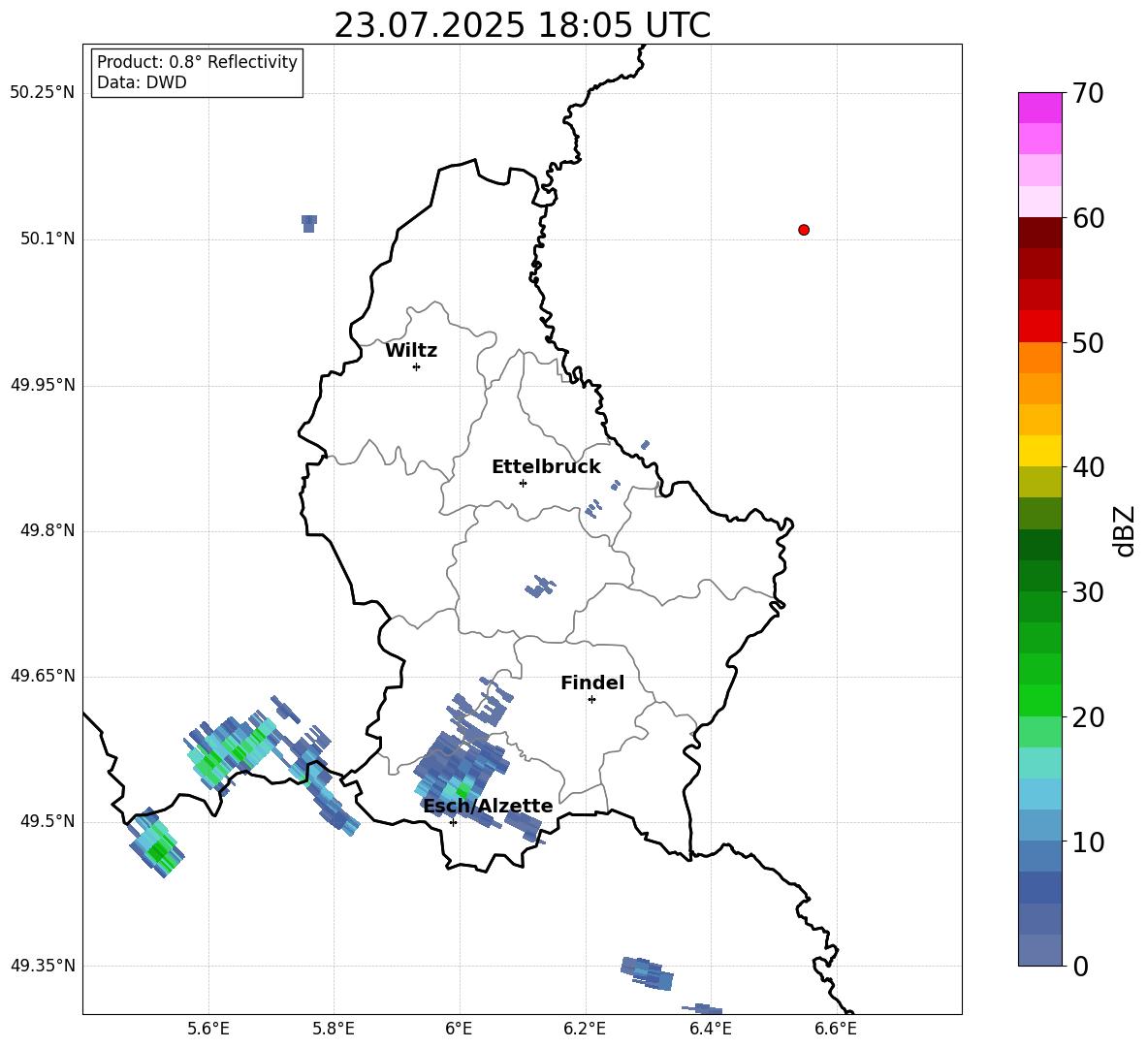Click the 40 colorbar tick label
The width and height of the screenshot is (1148, 1048).
[x=1088, y=467]
